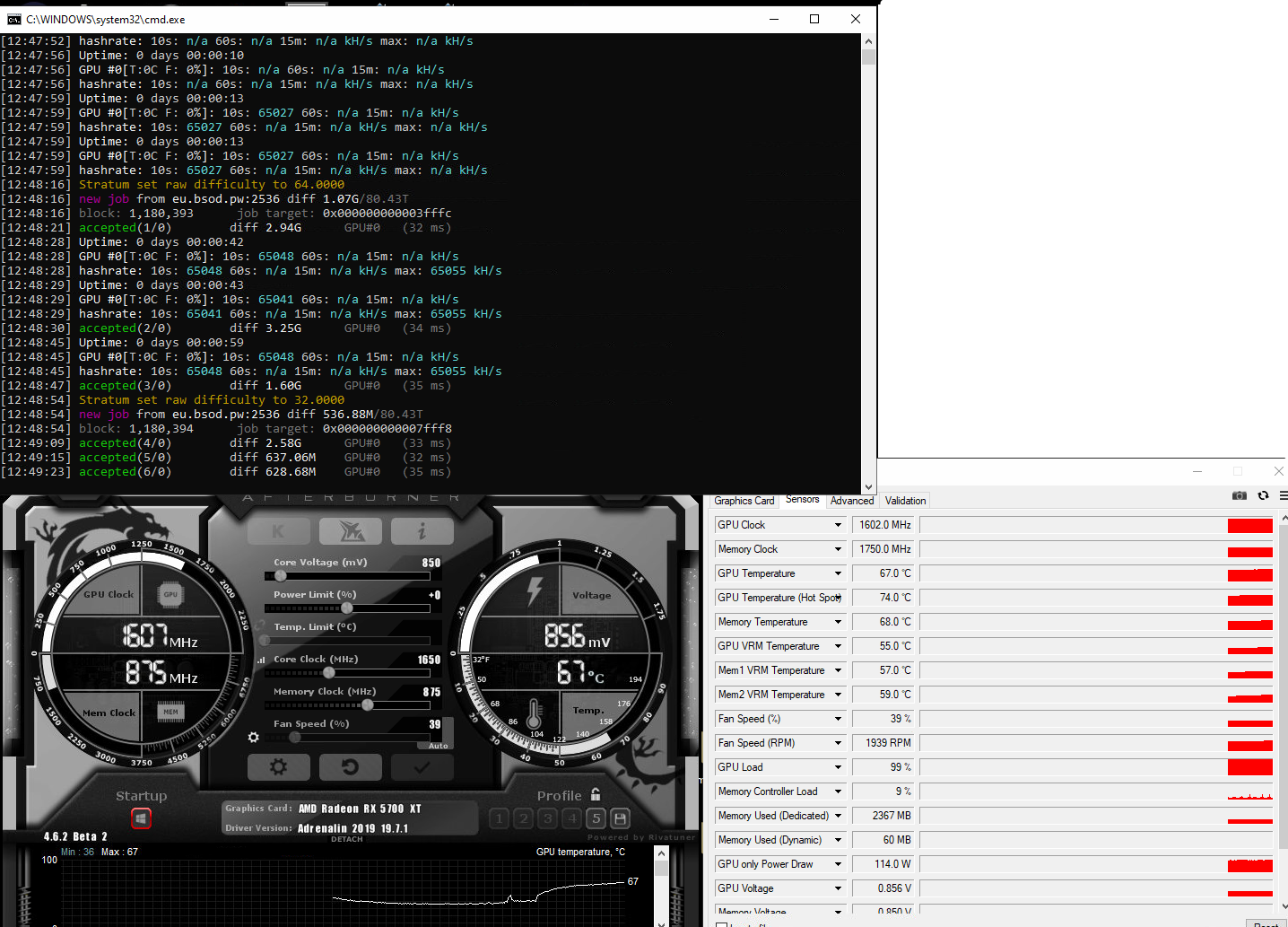Click the DETACH button below Afterburner
The image size is (1288, 927).
pos(347,839)
